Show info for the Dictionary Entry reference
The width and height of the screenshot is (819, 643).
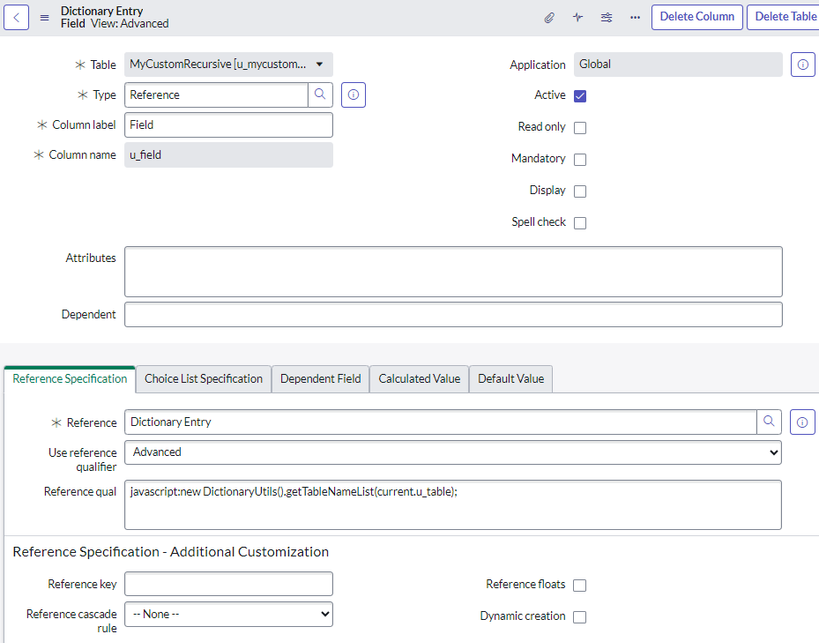point(802,422)
